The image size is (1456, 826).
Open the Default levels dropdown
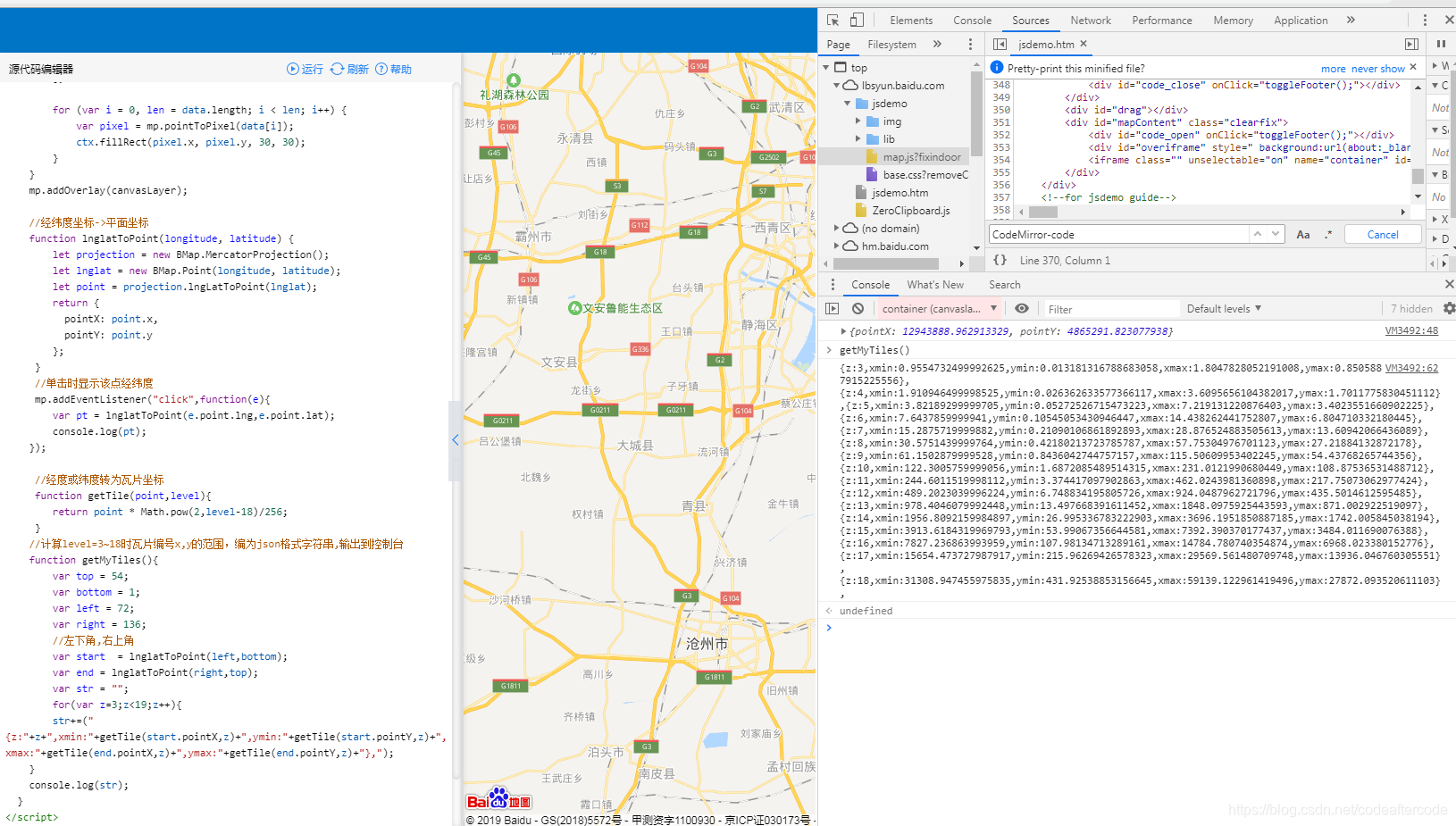coord(1224,309)
